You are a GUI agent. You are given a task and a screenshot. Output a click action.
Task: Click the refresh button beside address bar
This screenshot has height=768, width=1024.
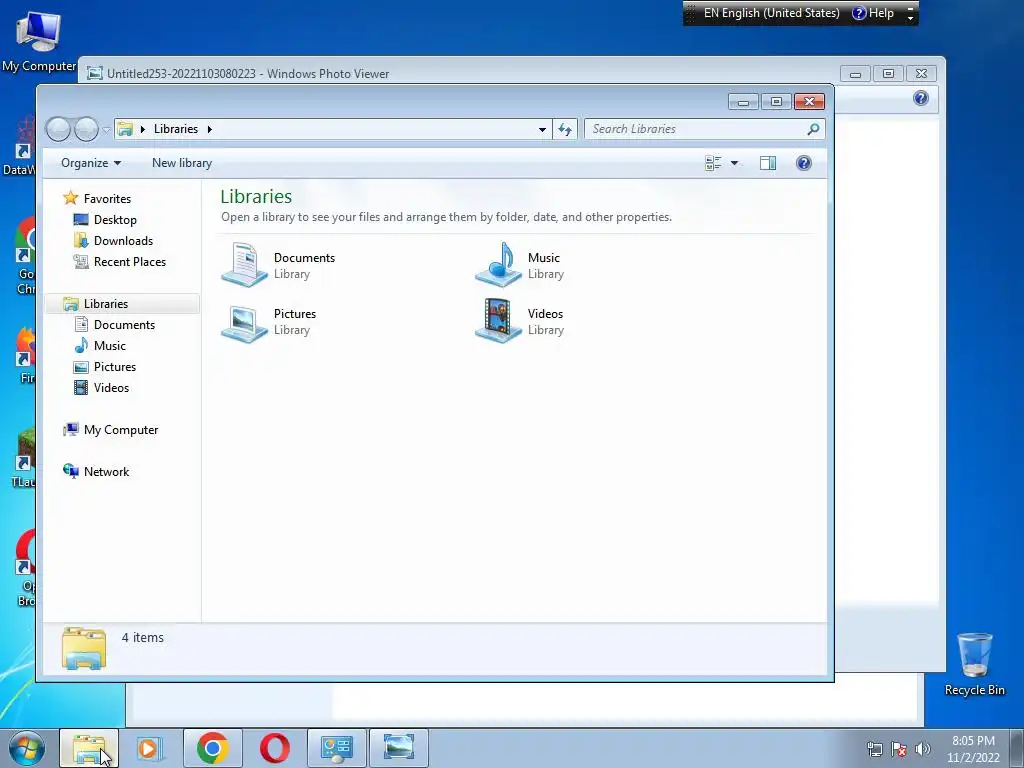coord(565,129)
